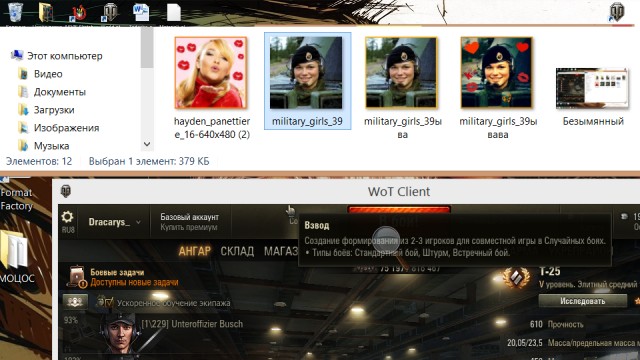Viewport: 640px width, 360px height.
Task: Select Этот компьютер in Explorer tree
Action: click(64, 56)
